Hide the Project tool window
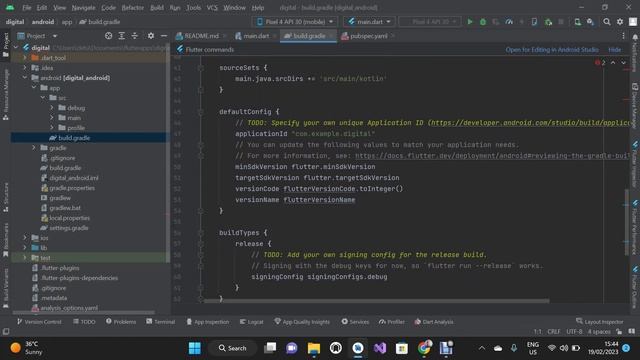The image size is (640, 360). pyautogui.click(x=164, y=36)
